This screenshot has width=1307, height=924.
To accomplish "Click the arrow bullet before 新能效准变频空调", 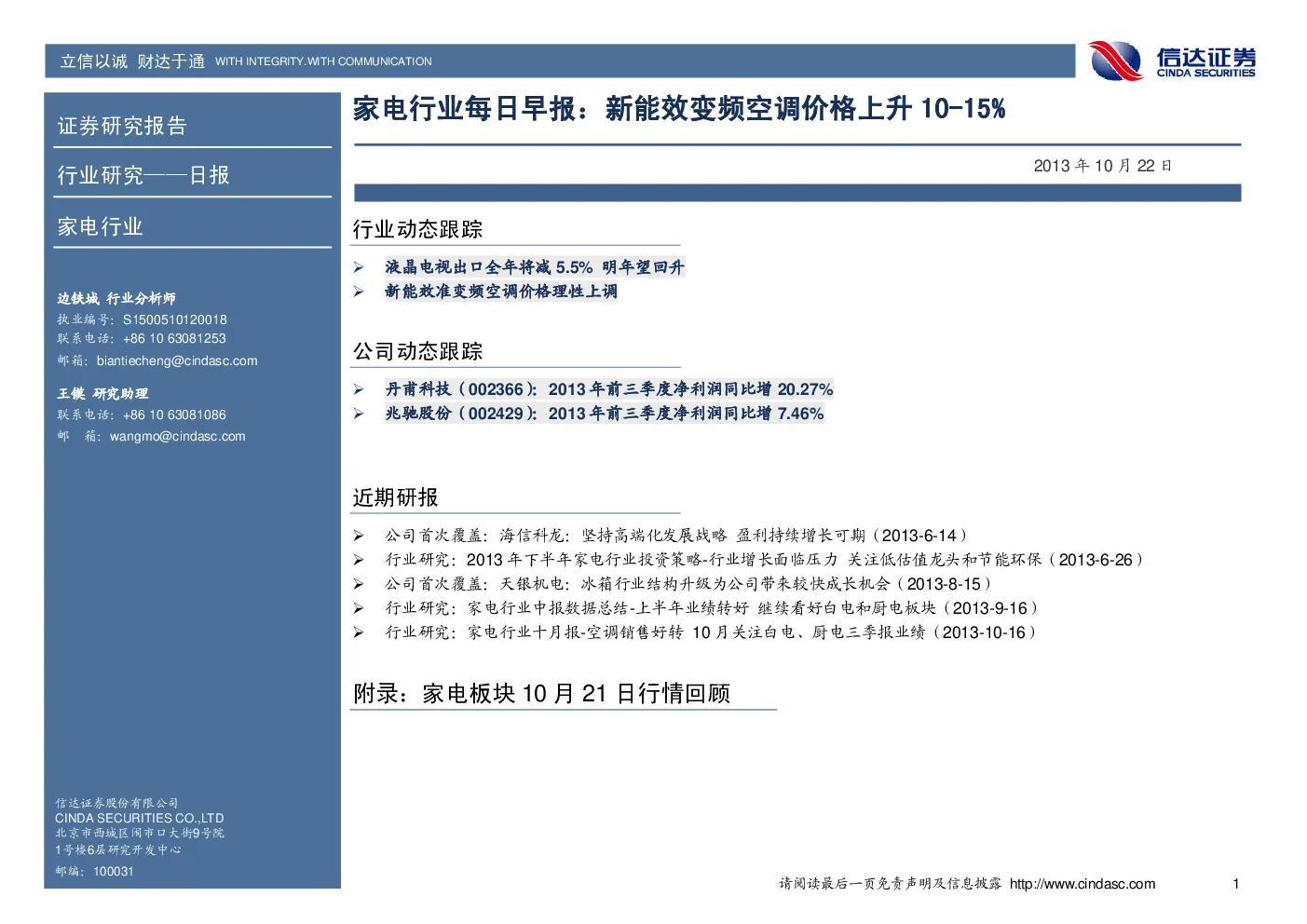I will click(x=359, y=292).
